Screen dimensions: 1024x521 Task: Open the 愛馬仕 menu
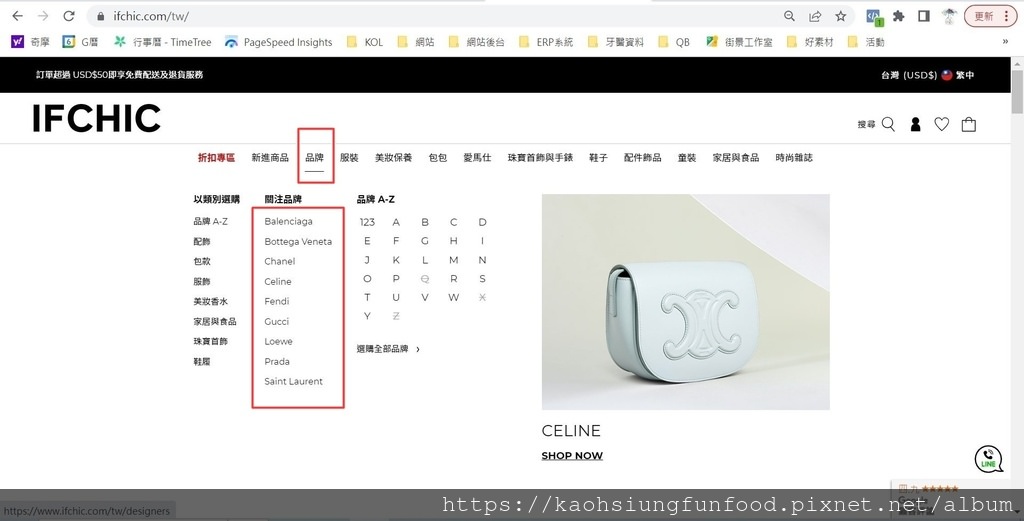coord(477,157)
